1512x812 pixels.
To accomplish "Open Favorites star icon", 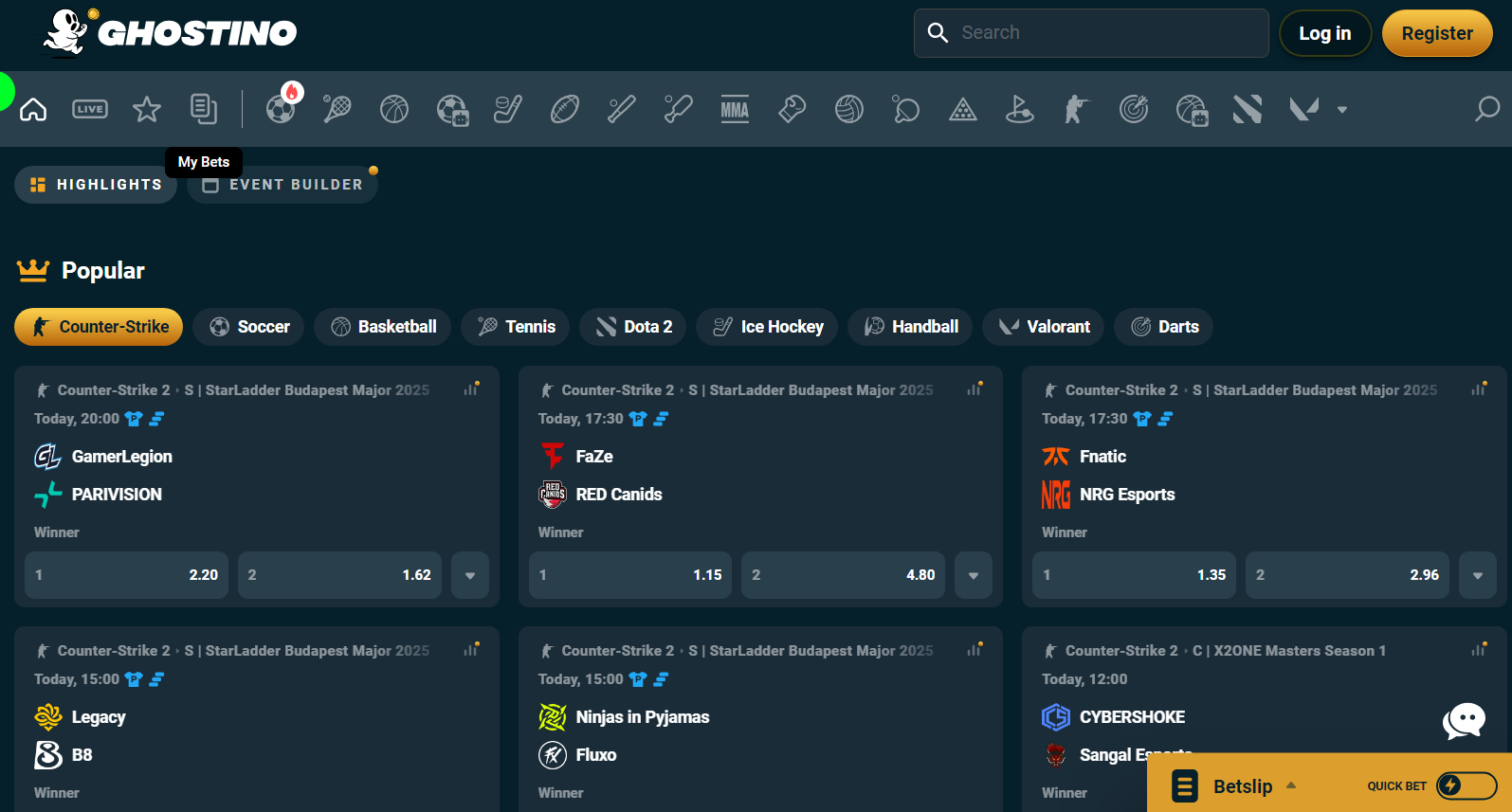I will 147,110.
